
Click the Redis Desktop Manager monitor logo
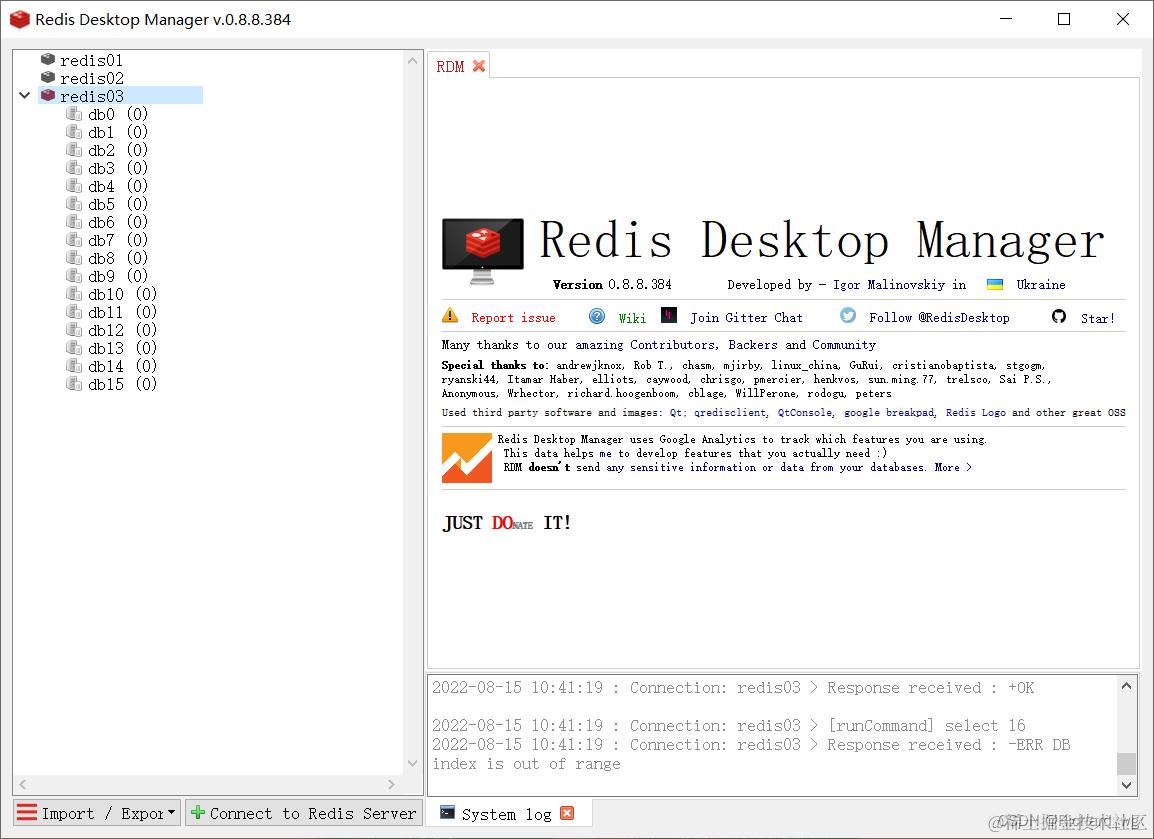(483, 251)
